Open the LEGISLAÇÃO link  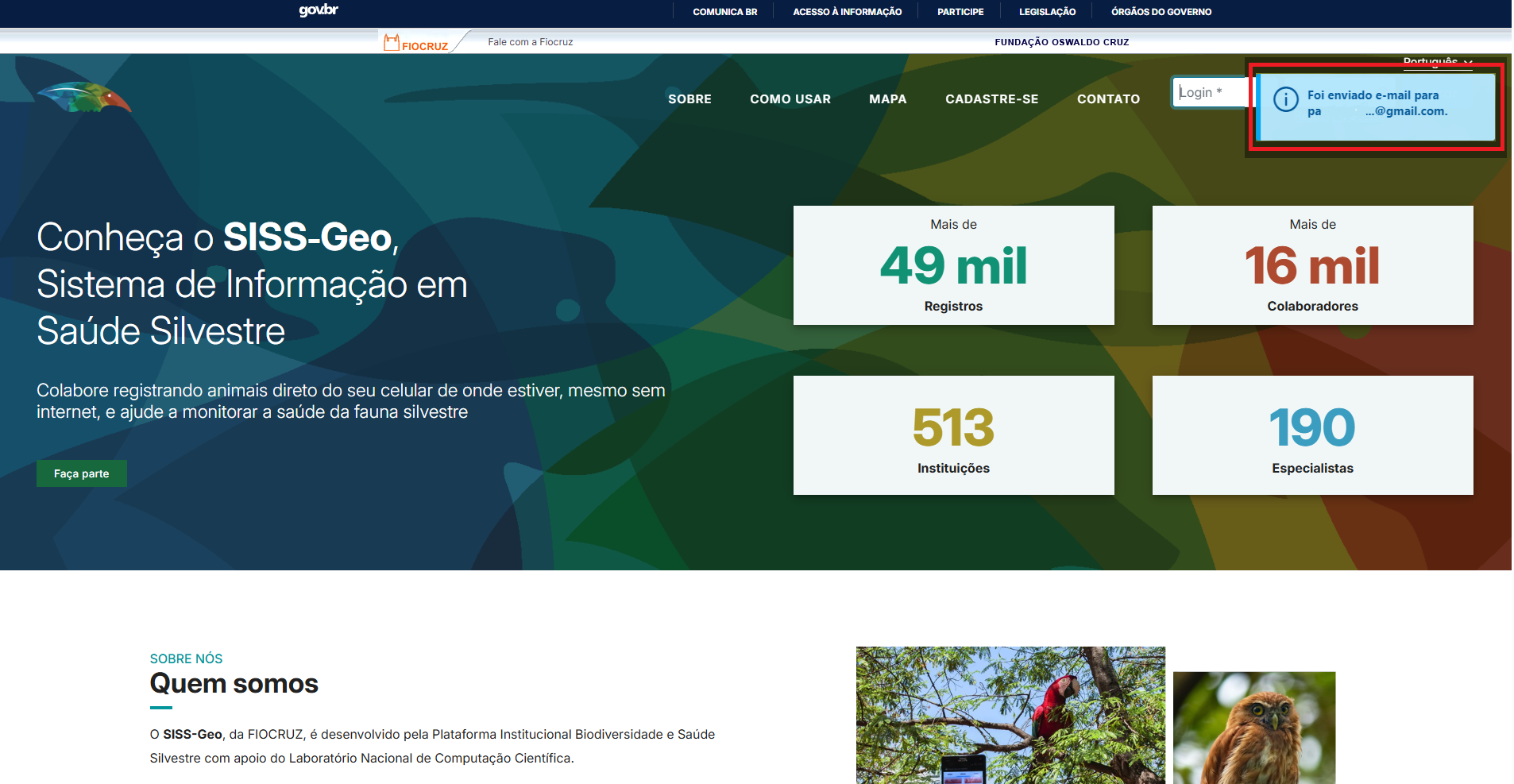1047,12
